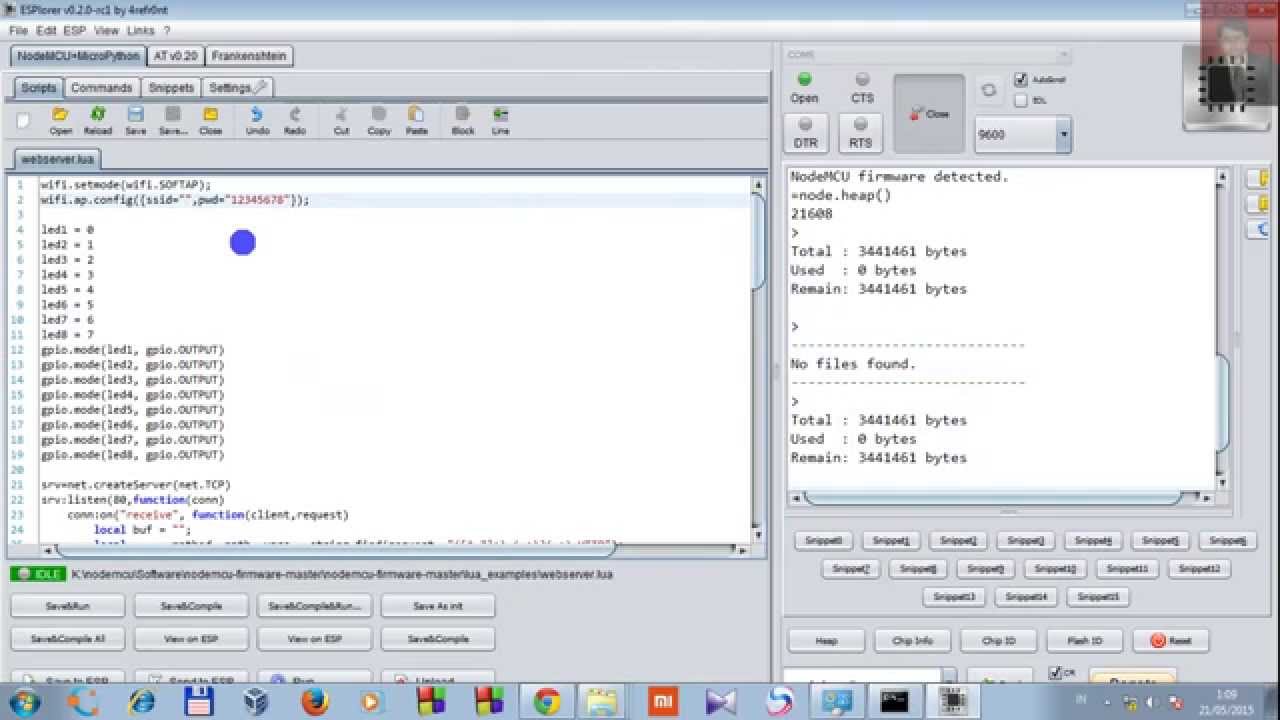Open the Edit menu

[47, 31]
